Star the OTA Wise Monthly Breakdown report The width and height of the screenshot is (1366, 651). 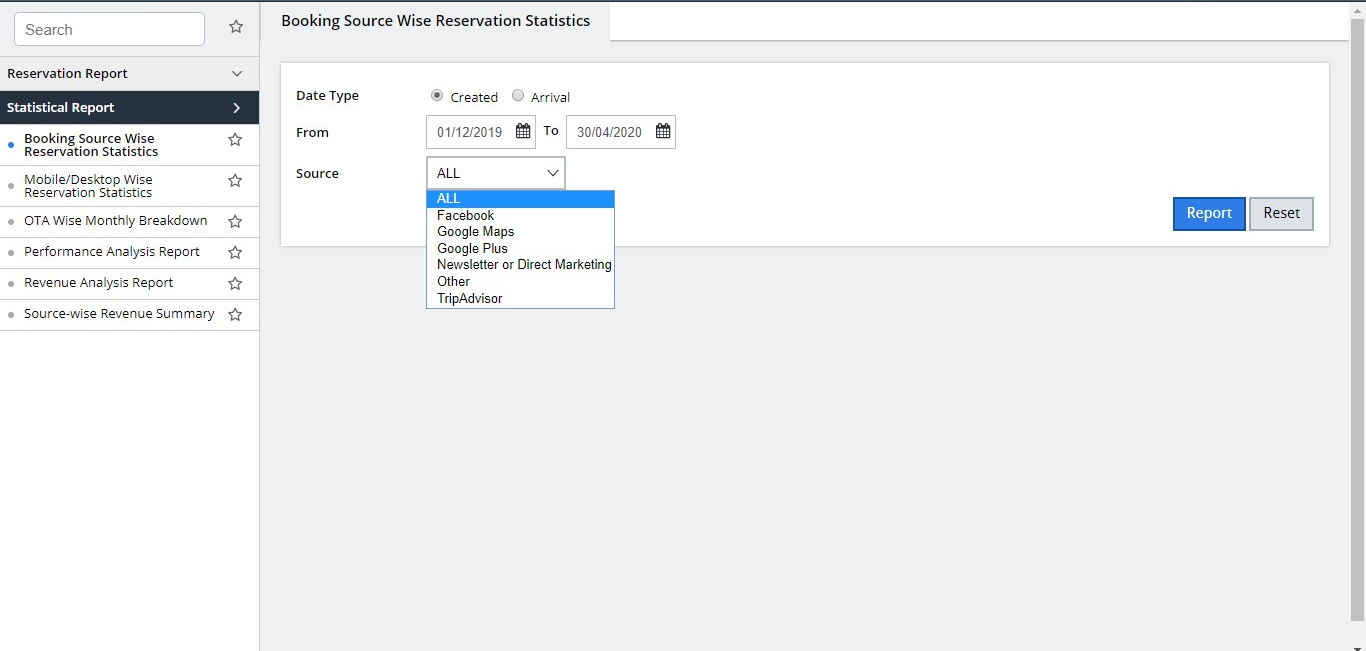(x=235, y=222)
